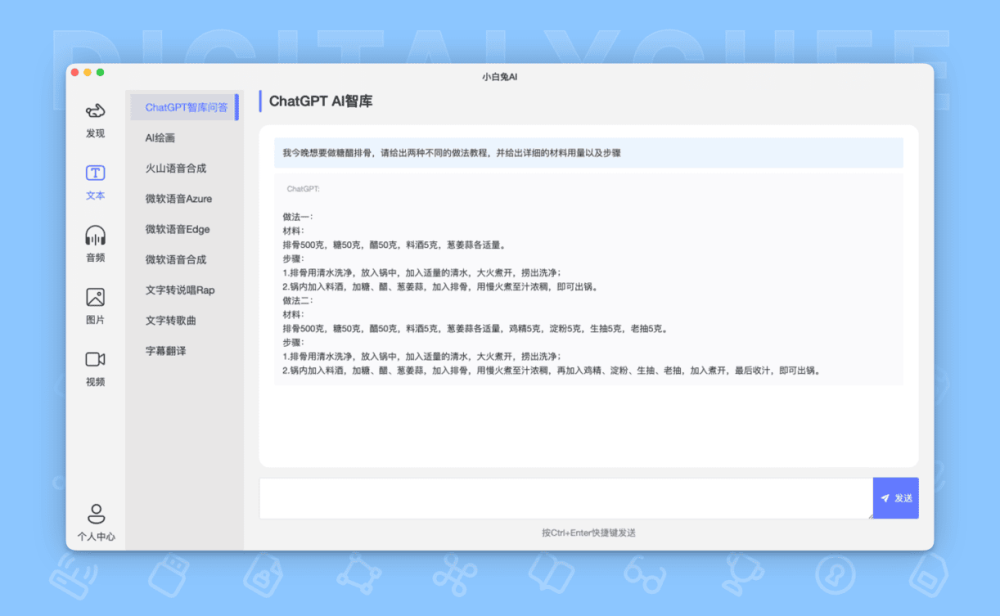Screen dimensions: 1000x616
Task: Click the 做法二 heading text
Action: click(298, 300)
